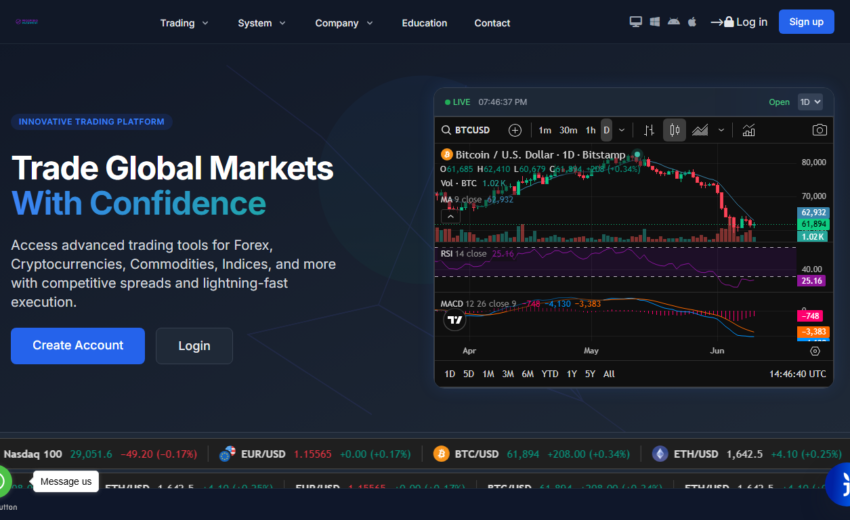850x520 pixels.
Task: Click the 61,894 current price label
Action: pos(812,224)
